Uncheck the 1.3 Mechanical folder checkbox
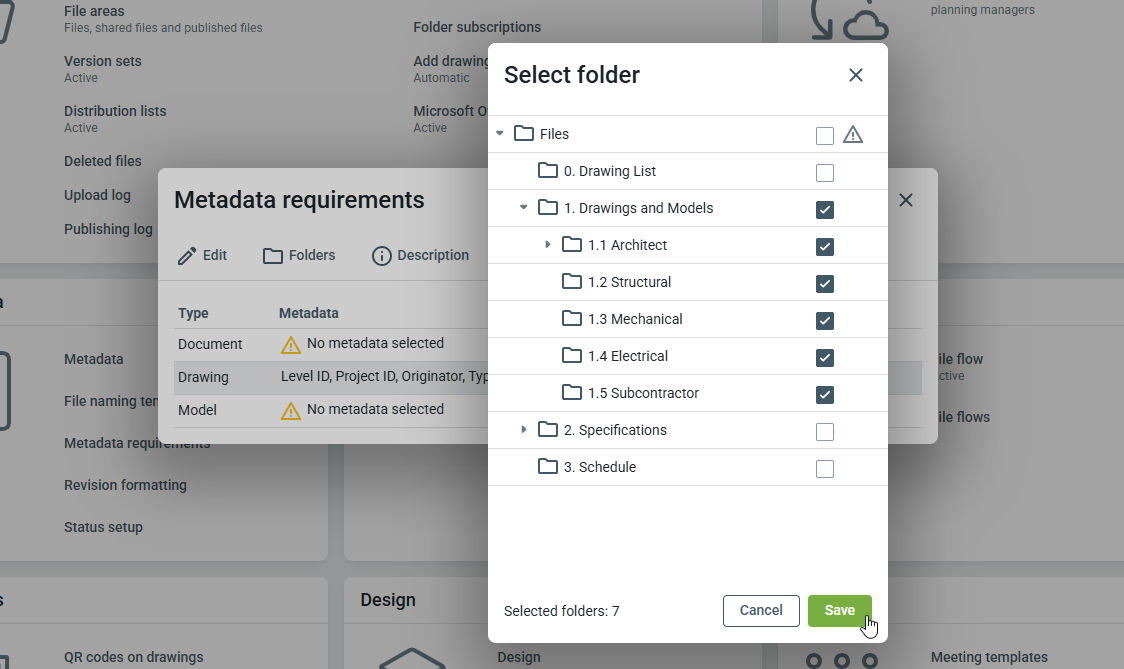1124x669 pixels. coord(825,321)
